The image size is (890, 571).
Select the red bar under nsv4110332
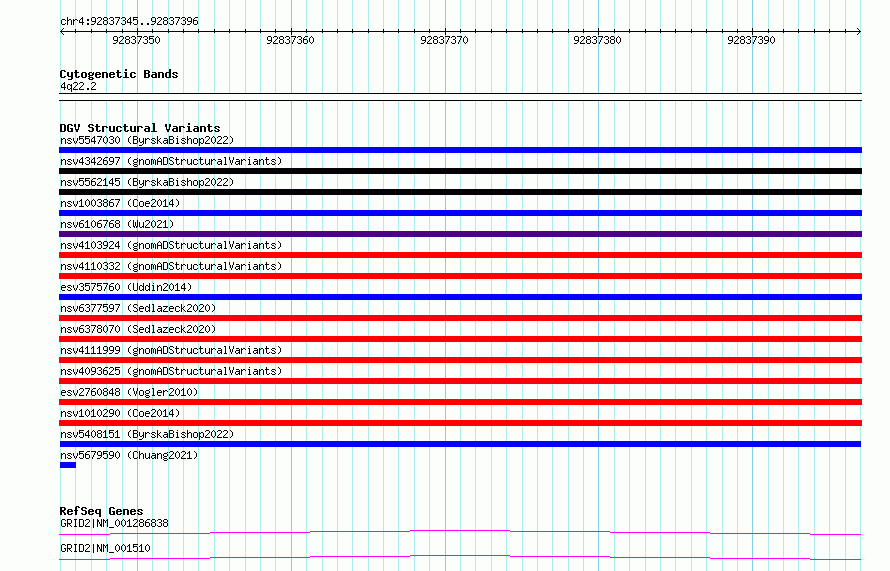(x=460, y=276)
